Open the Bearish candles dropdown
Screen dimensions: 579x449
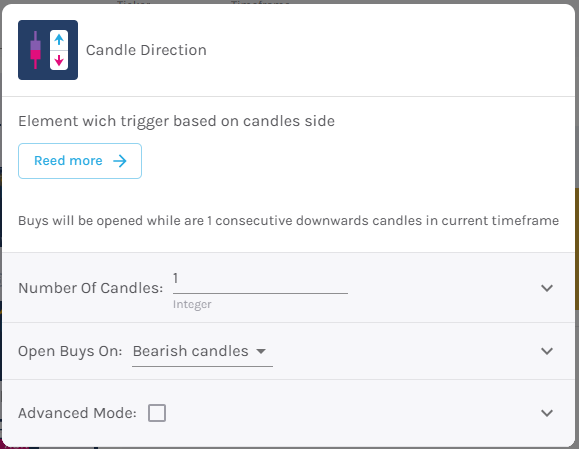(x=202, y=352)
